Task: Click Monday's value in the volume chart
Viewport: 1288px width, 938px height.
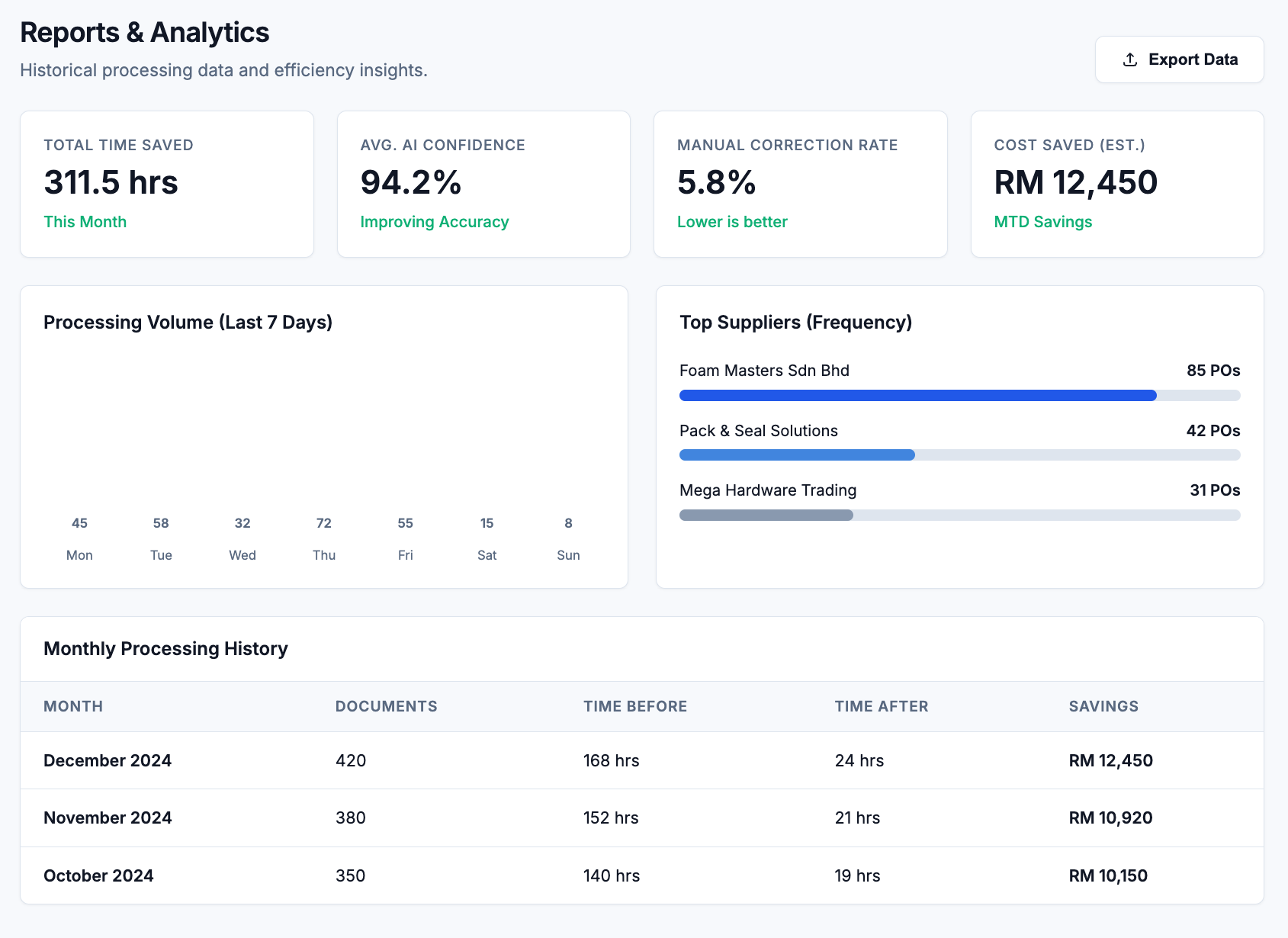Action: click(79, 523)
